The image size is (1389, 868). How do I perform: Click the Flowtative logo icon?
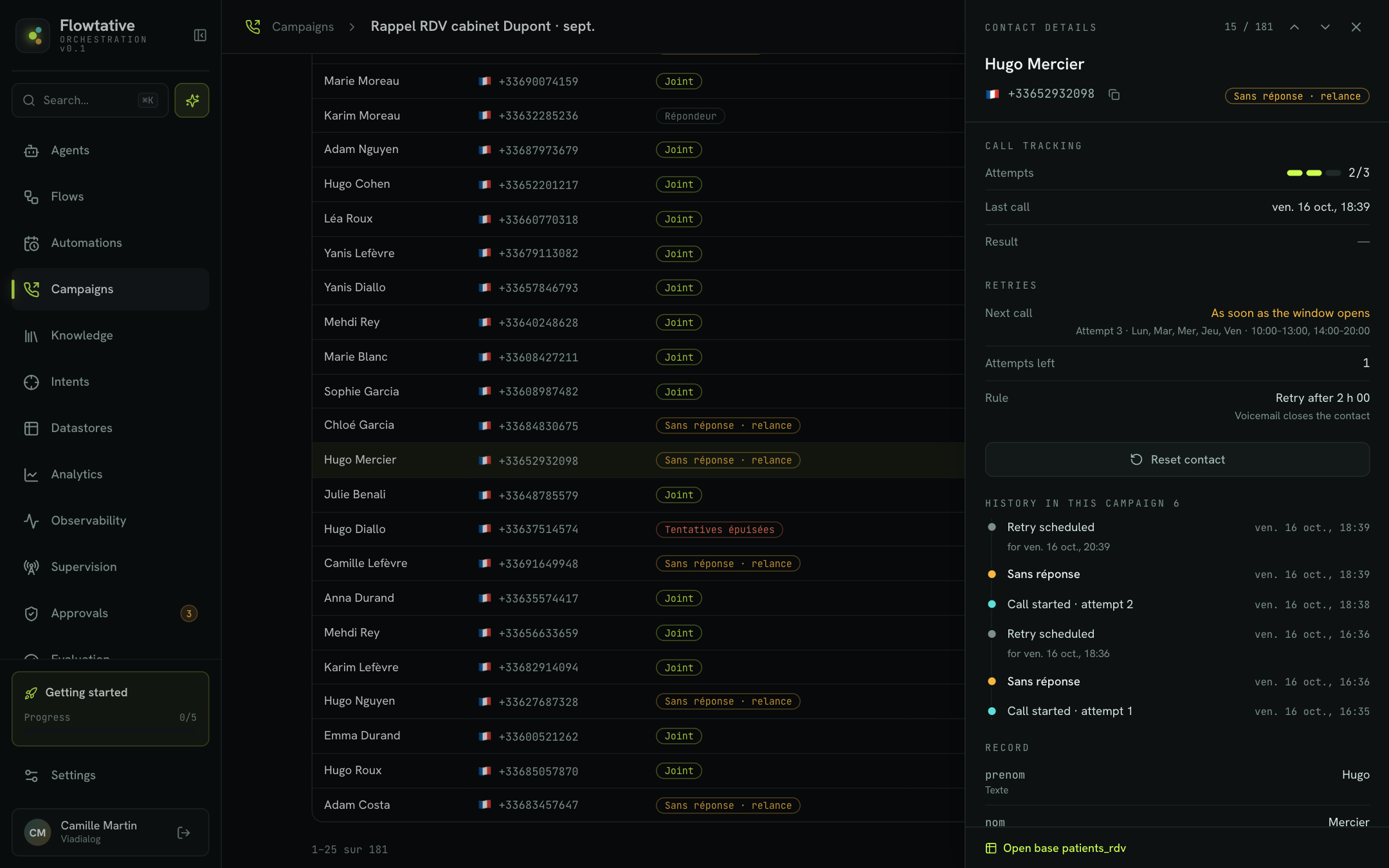(33, 35)
